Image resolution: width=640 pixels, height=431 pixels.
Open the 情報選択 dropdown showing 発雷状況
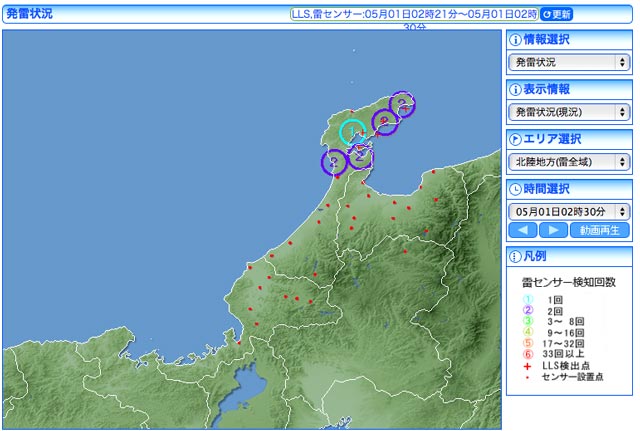(x=568, y=62)
